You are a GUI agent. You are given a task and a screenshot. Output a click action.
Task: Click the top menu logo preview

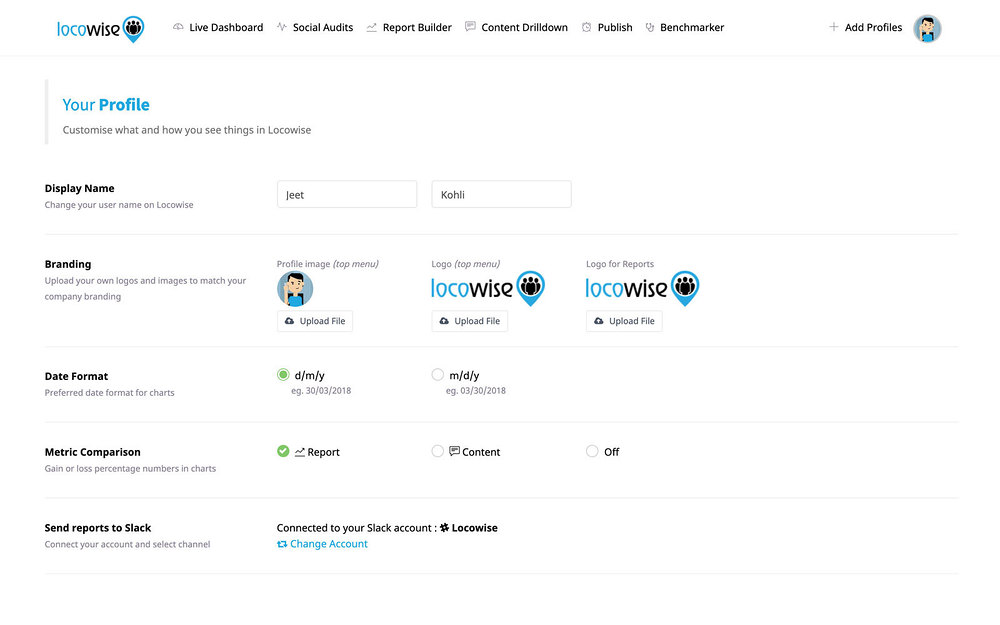tap(488, 288)
